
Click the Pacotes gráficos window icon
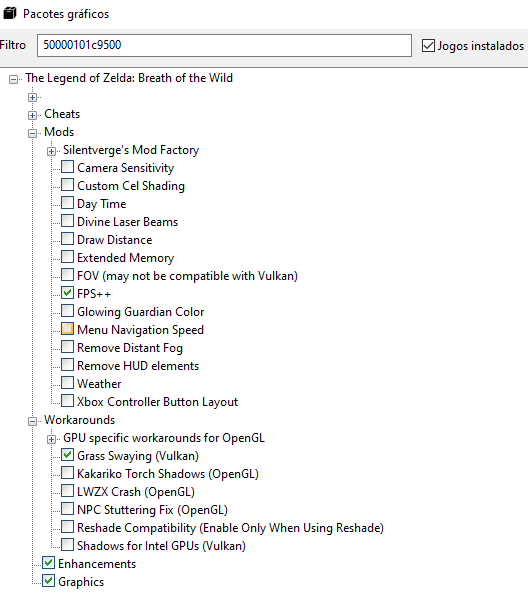pos(10,13)
